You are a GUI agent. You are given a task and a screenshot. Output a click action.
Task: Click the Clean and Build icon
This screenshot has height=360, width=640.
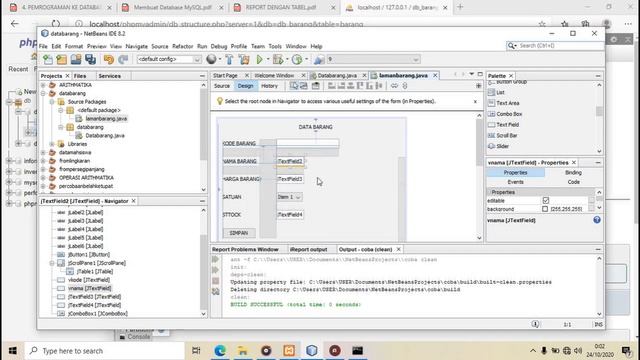click(244, 60)
